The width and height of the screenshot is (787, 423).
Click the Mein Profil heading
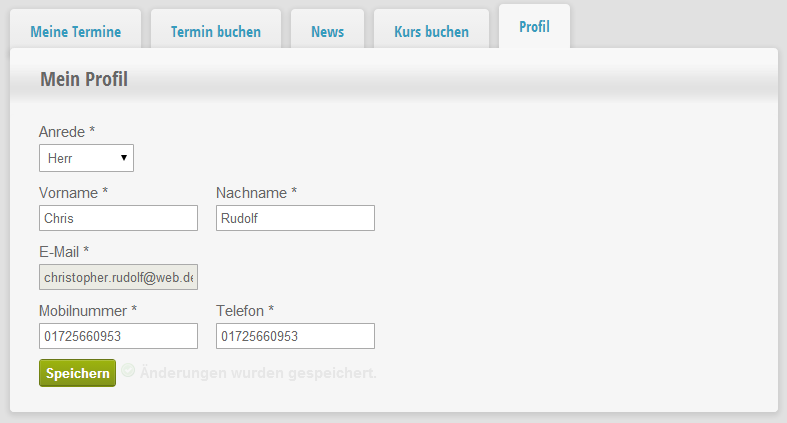(84, 79)
